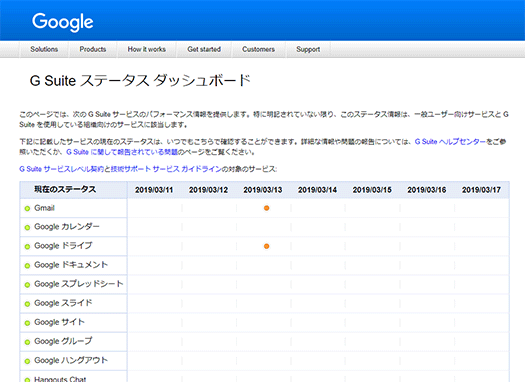Image resolution: width=525 pixels, height=382 pixels.
Task: Select the Google グループ service name
Action: click(x=63, y=341)
